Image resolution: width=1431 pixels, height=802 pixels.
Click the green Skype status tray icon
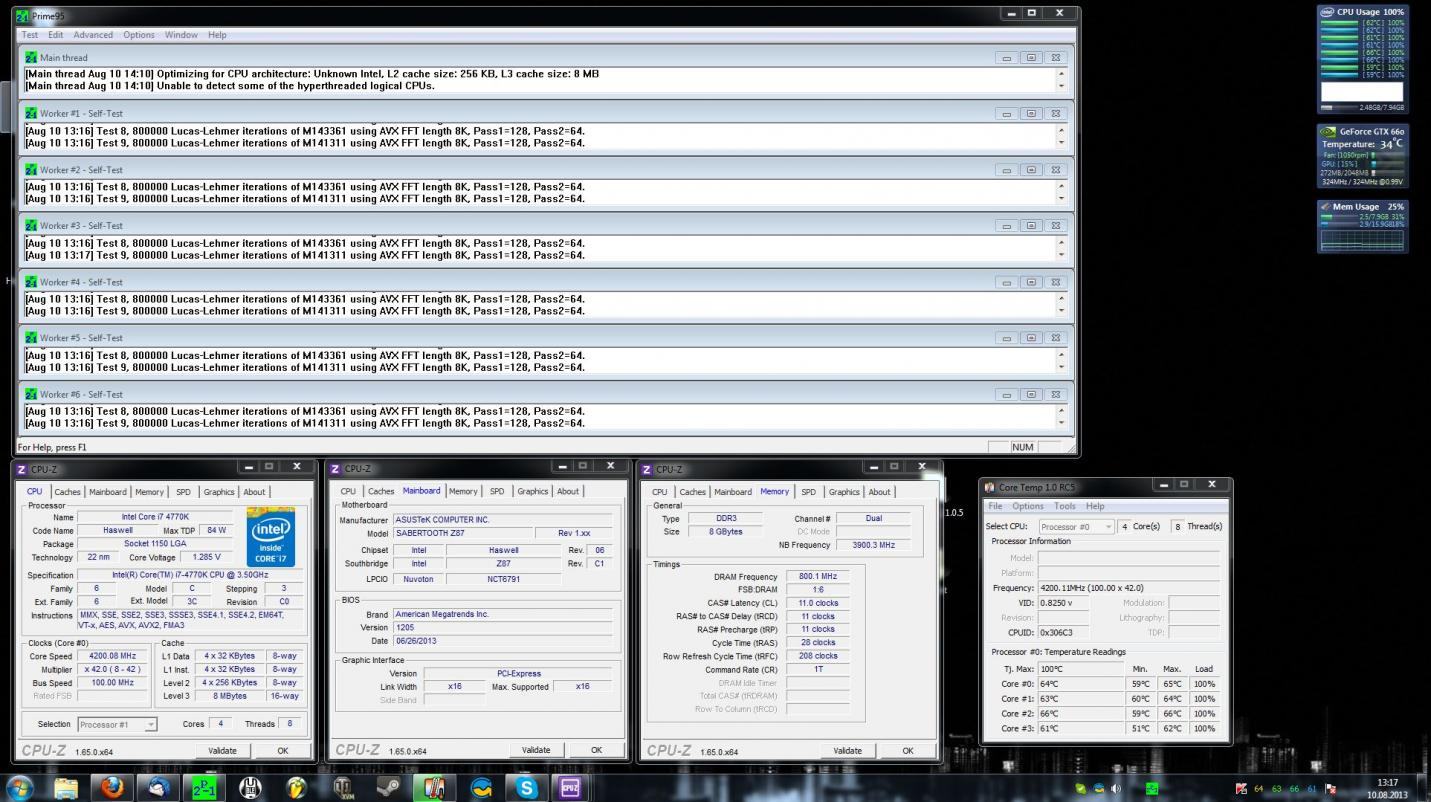1081,789
